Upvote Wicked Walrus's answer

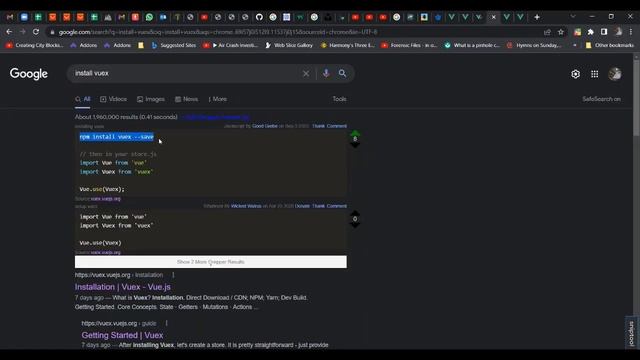pos(355,213)
